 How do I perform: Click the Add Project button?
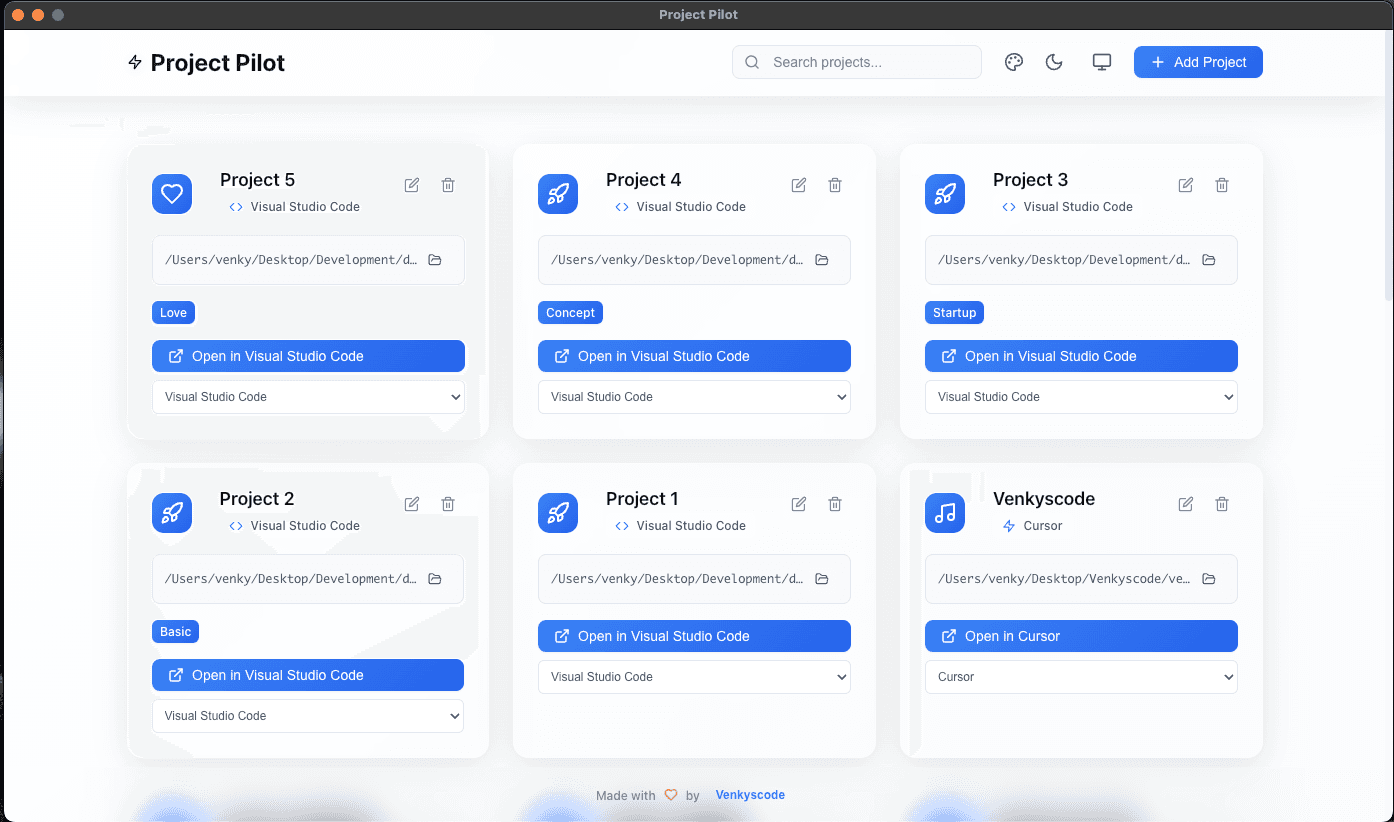click(x=1198, y=62)
